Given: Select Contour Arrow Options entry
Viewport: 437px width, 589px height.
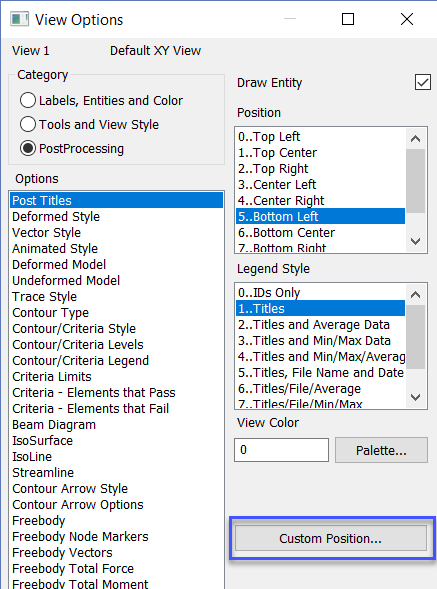Looking at the screenshot, I should [116, 504].
